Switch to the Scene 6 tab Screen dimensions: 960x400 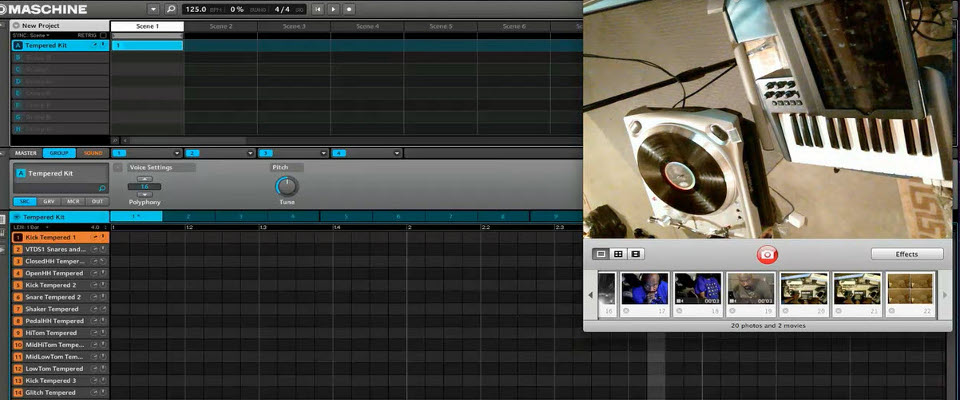514,26
